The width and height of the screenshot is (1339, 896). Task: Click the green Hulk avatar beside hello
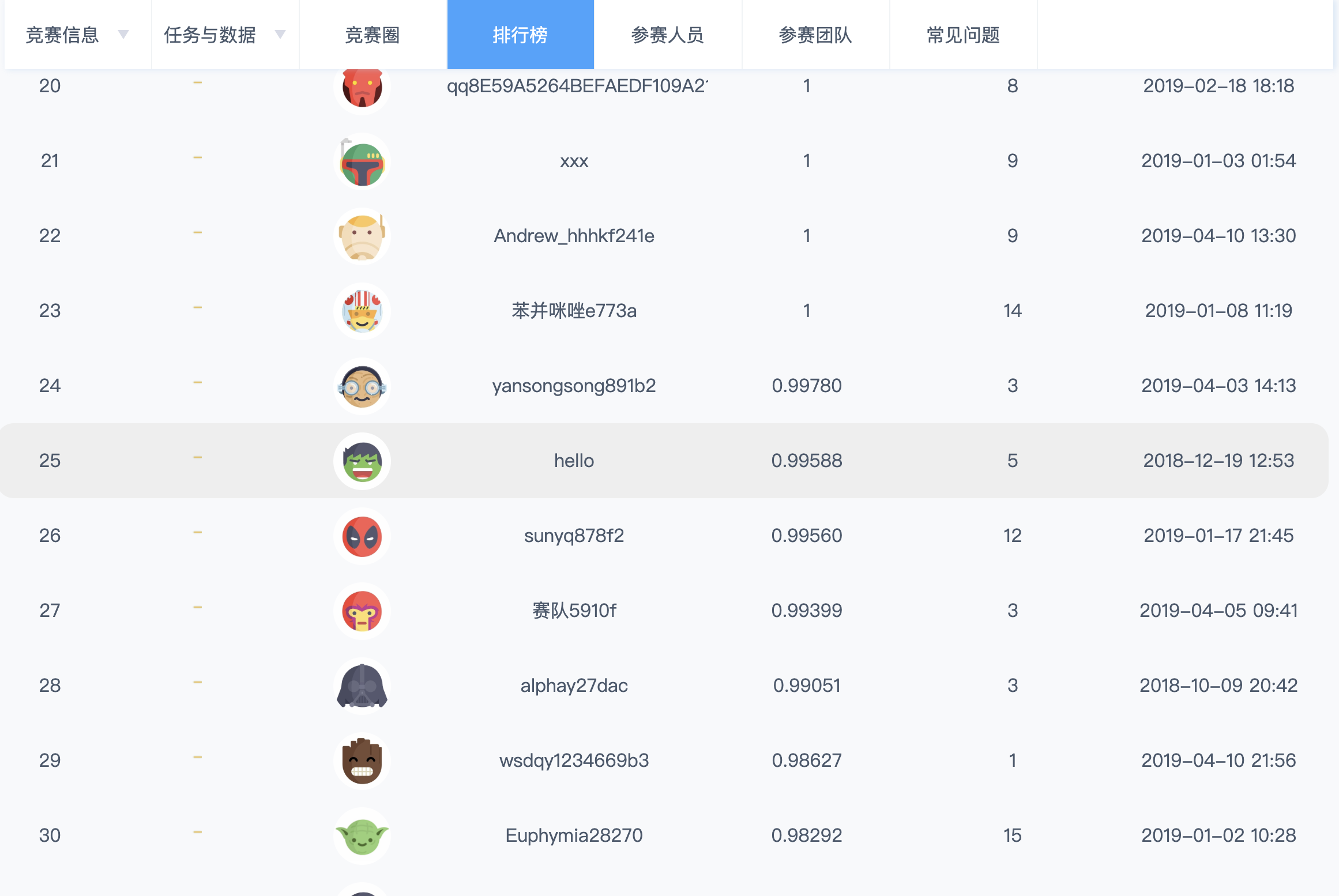point(362,461)
